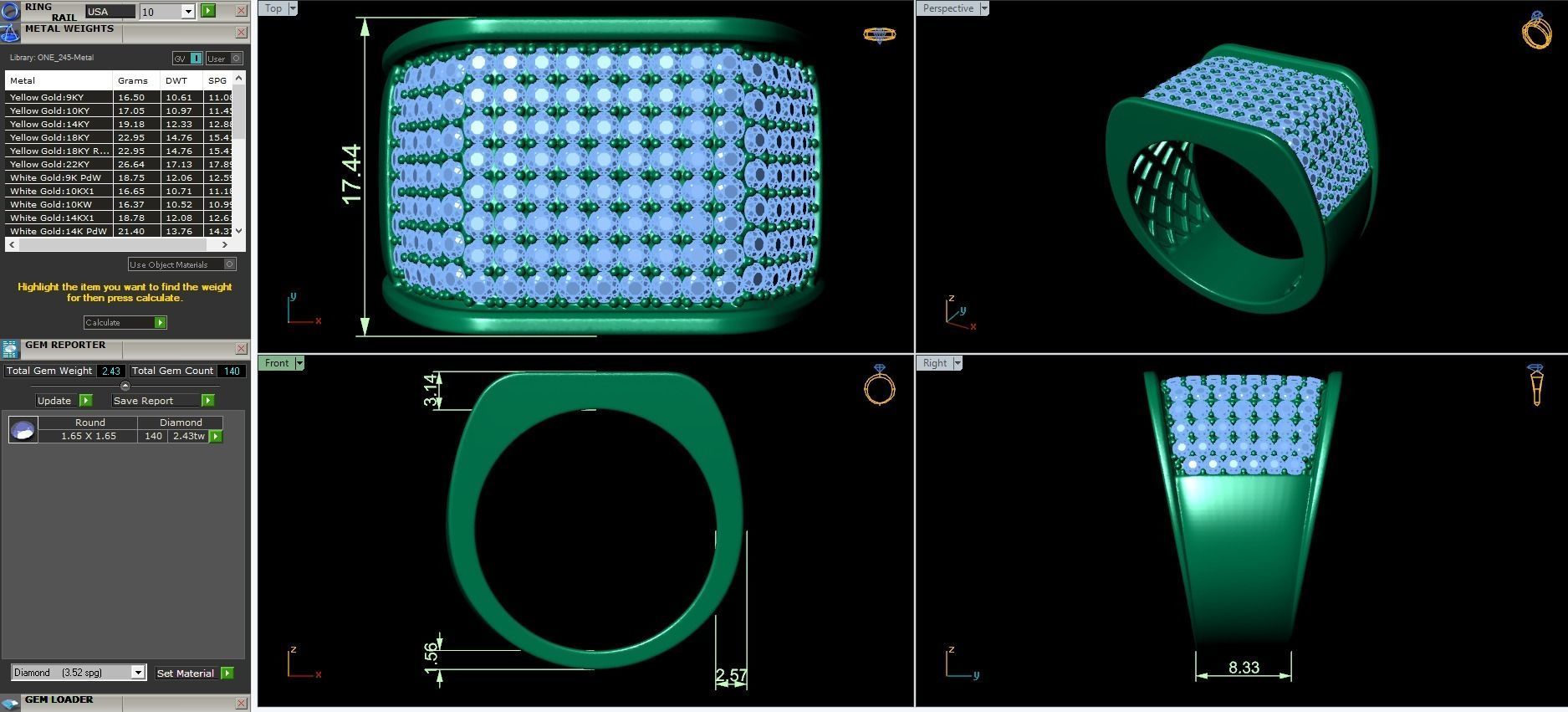The width and height of the screenshot is (1568, 712).
Task: Select the Yellow Gold:9KY row
Action: (120, 97)
